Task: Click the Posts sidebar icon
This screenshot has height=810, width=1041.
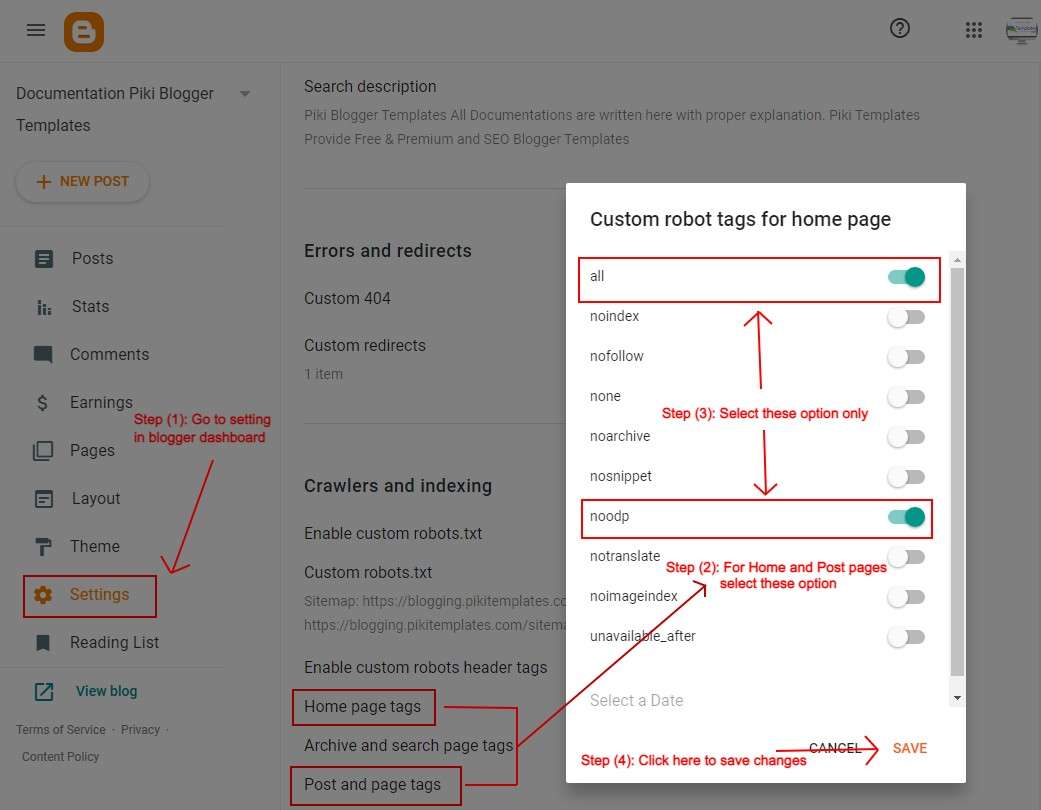Action: coord(44,259)
